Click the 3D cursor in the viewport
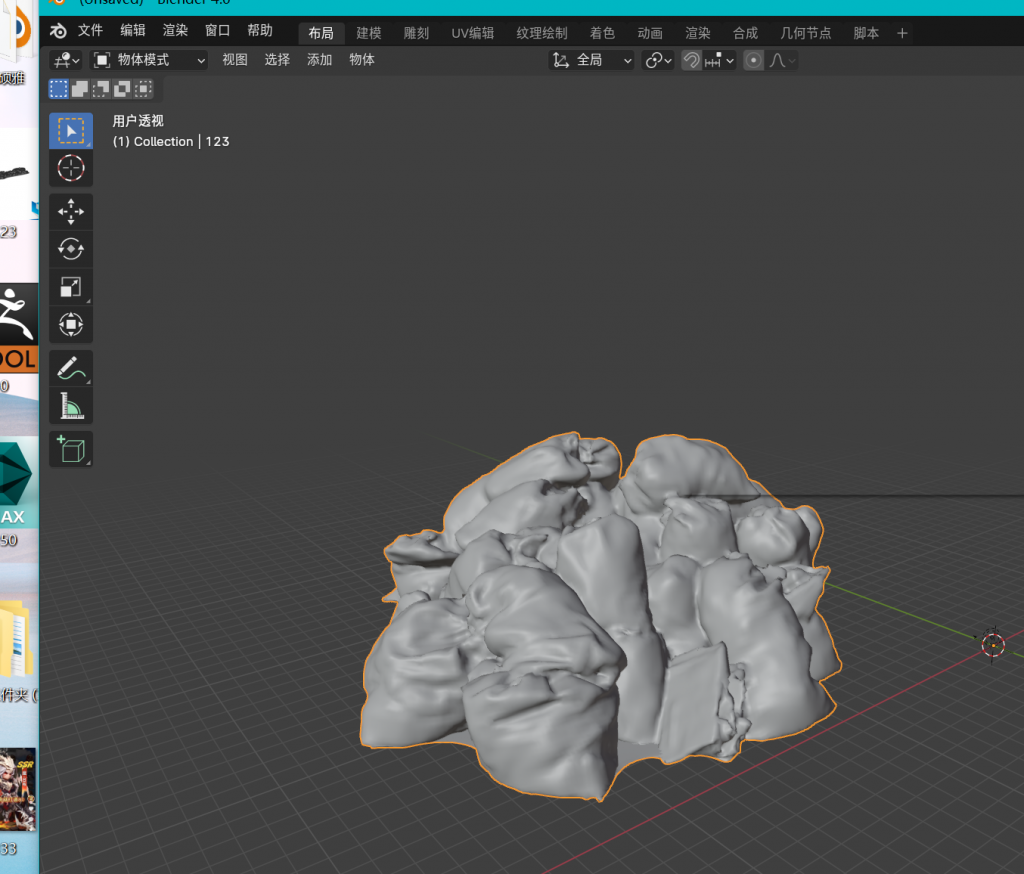 [x=993, y=645]
